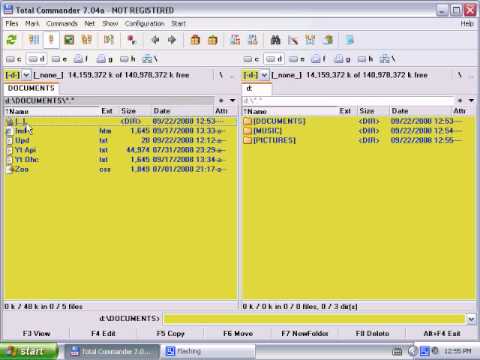Viewport: 480px width, 360px height.
Task: Open the Mark menu
Action: point(32,24)
